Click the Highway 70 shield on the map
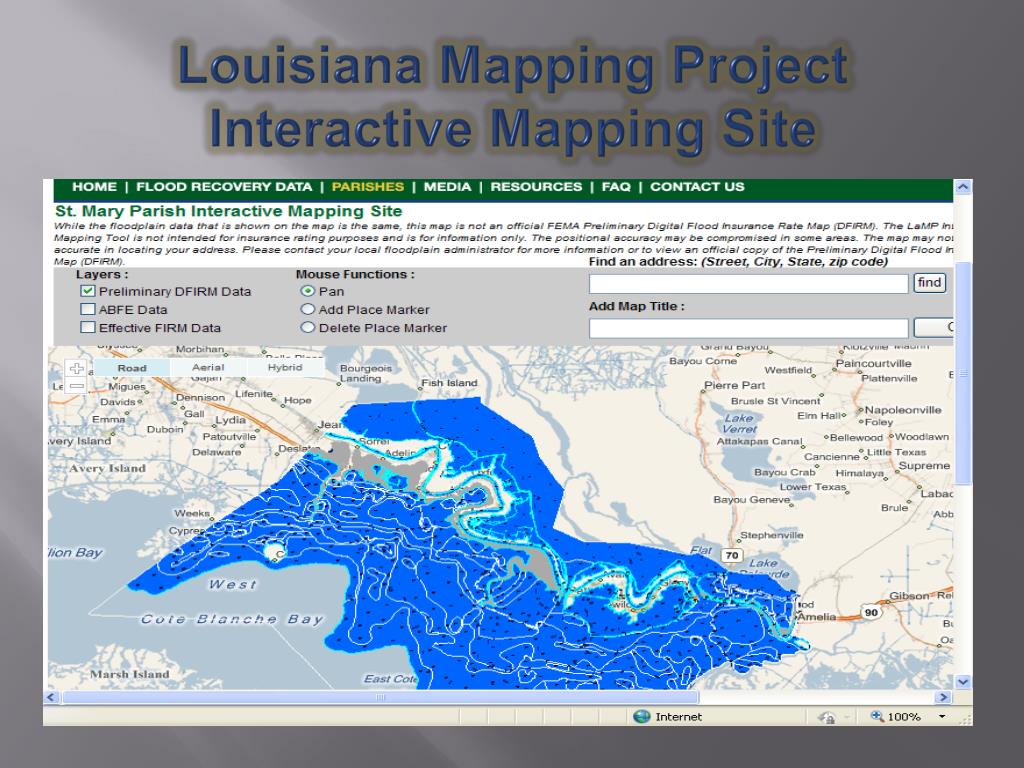This screenshot has height=768, width=1024. coord(732,555)
